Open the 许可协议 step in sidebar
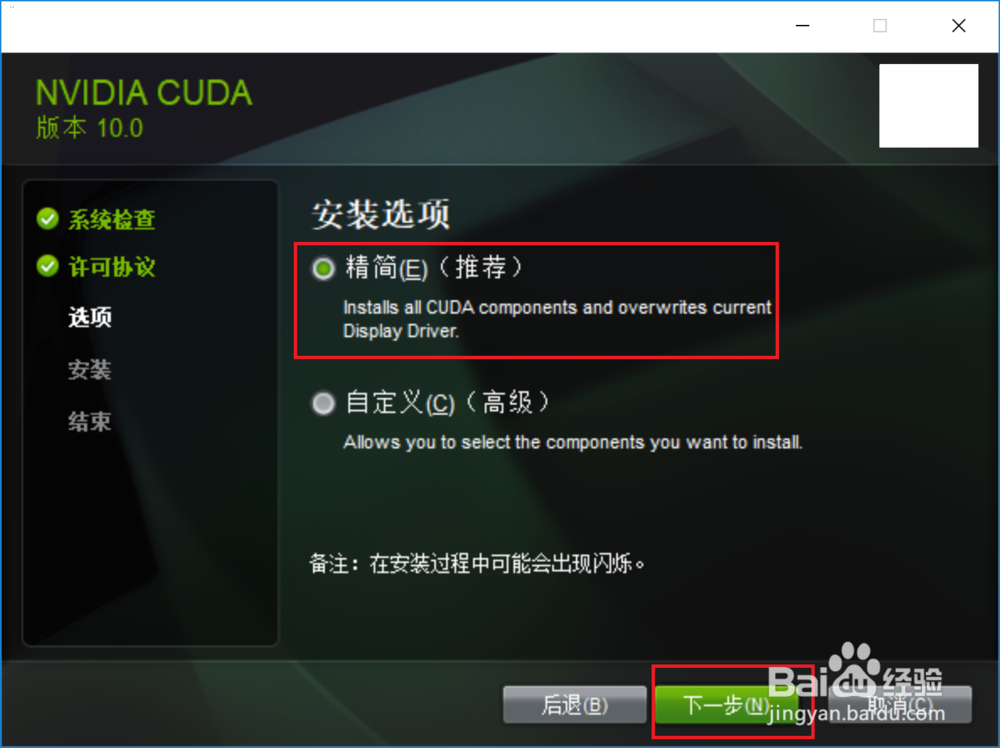Screen dimensions: 1000x748 pyautogui.click(x=112, y=267)
